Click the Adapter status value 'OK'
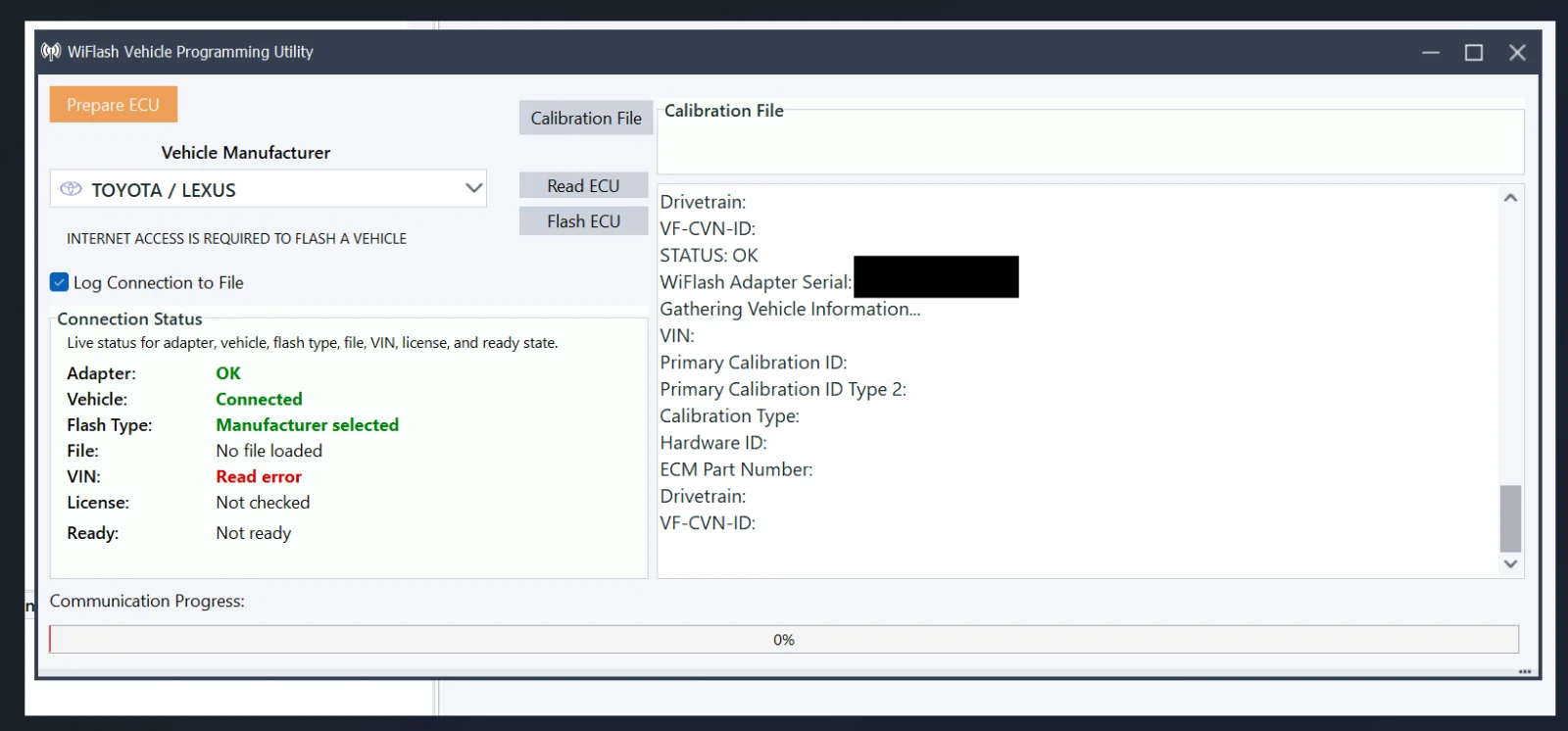1568x731 pixels. point(228,373)
